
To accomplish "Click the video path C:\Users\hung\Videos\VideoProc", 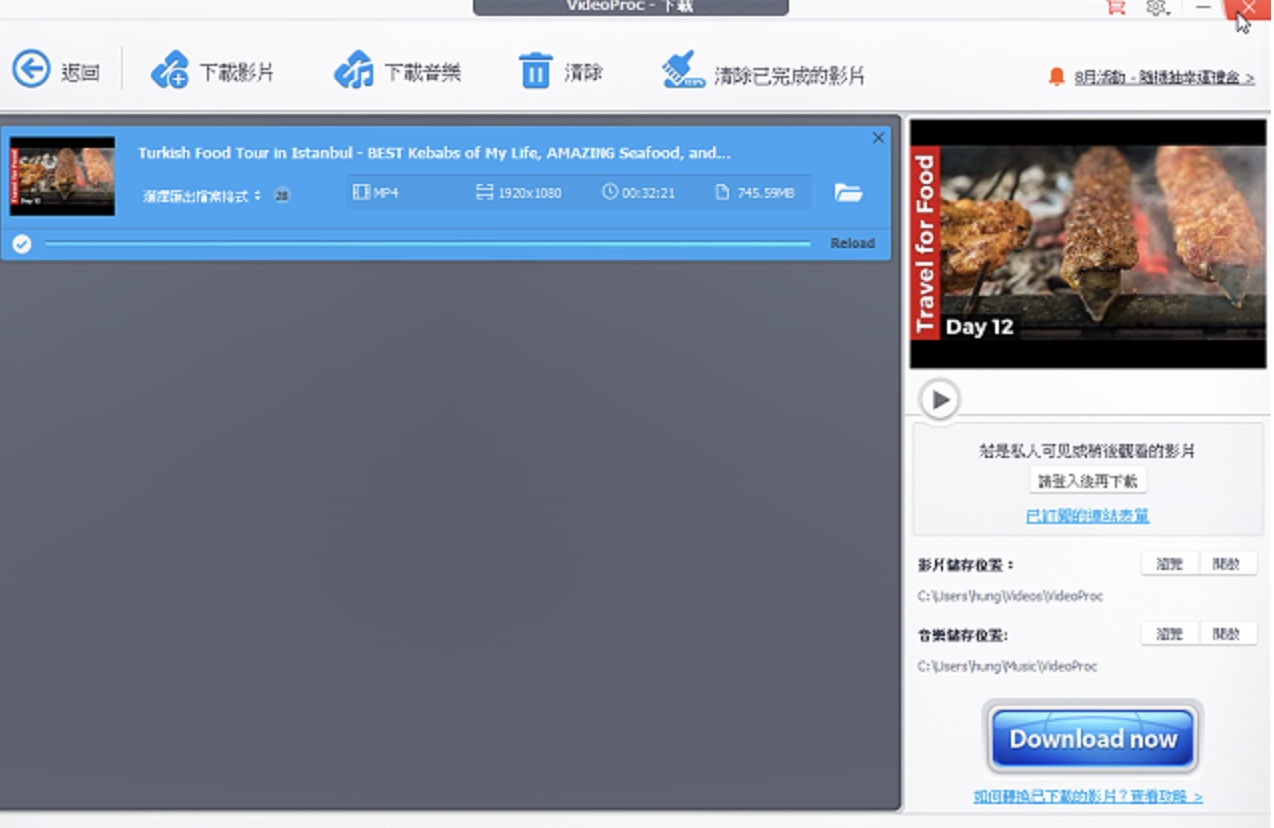I will point(1010,596).
